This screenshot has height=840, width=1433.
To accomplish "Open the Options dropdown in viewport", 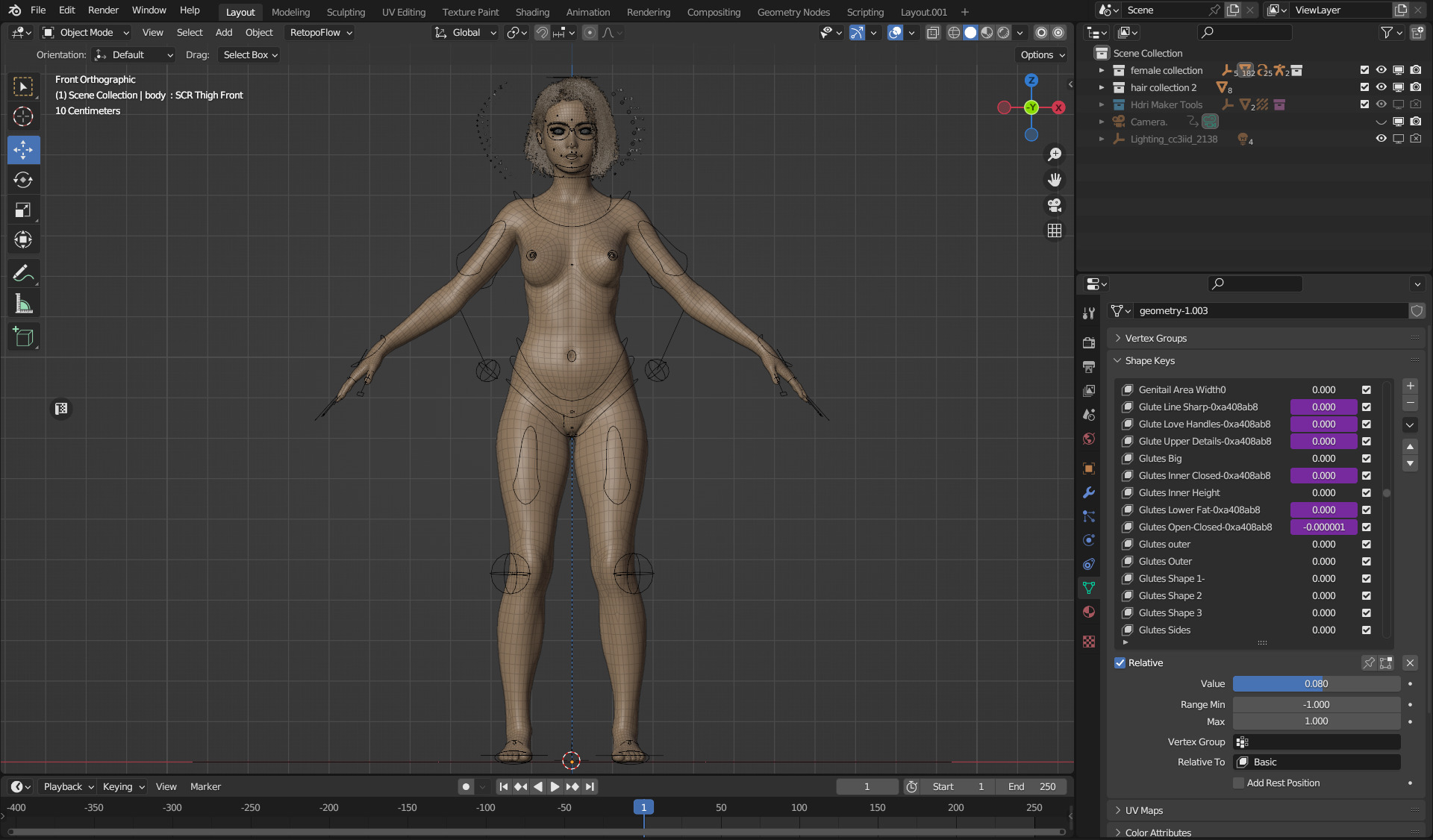I will (1042, 55).
